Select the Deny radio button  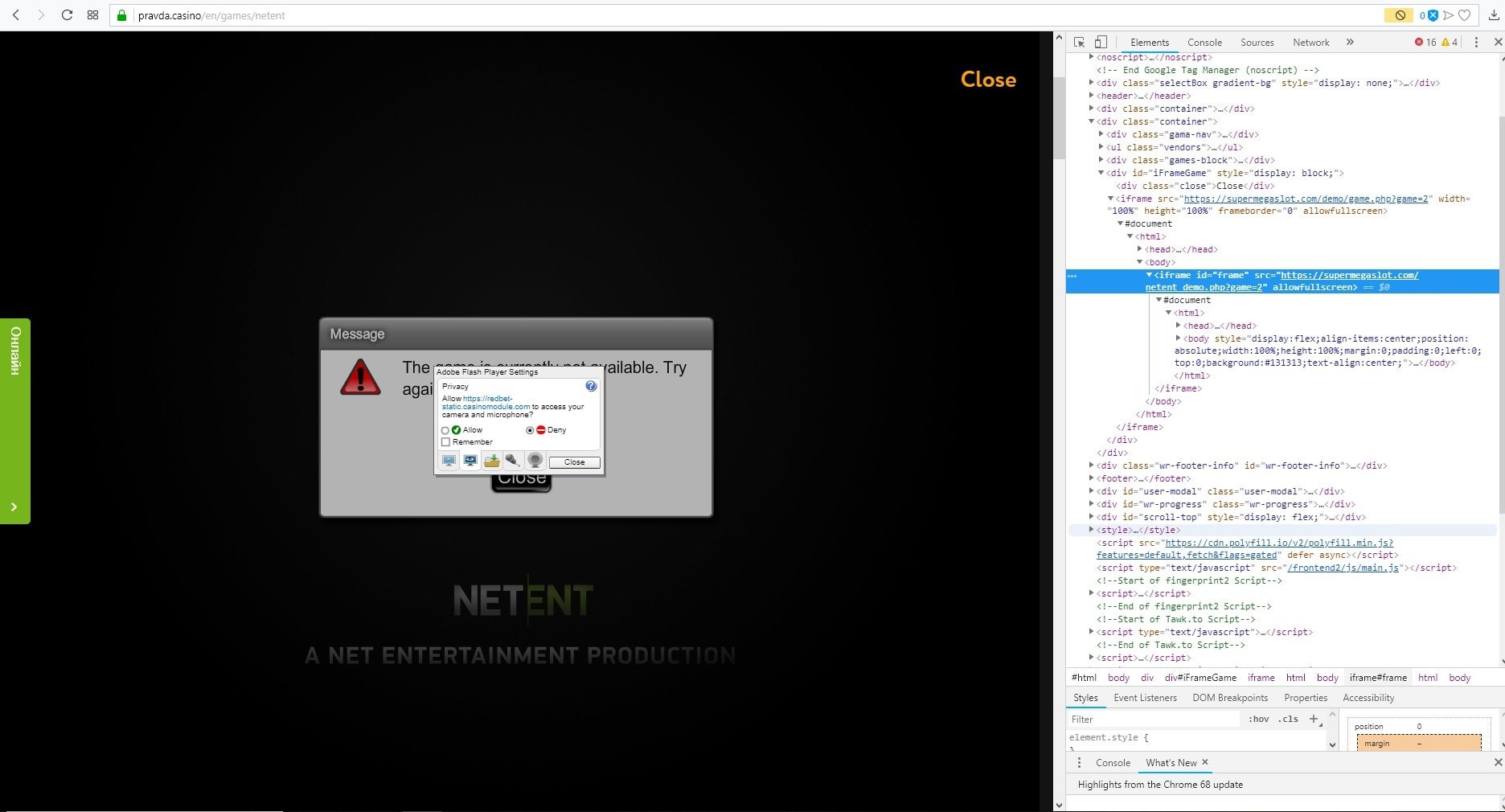tap(530, 431)
